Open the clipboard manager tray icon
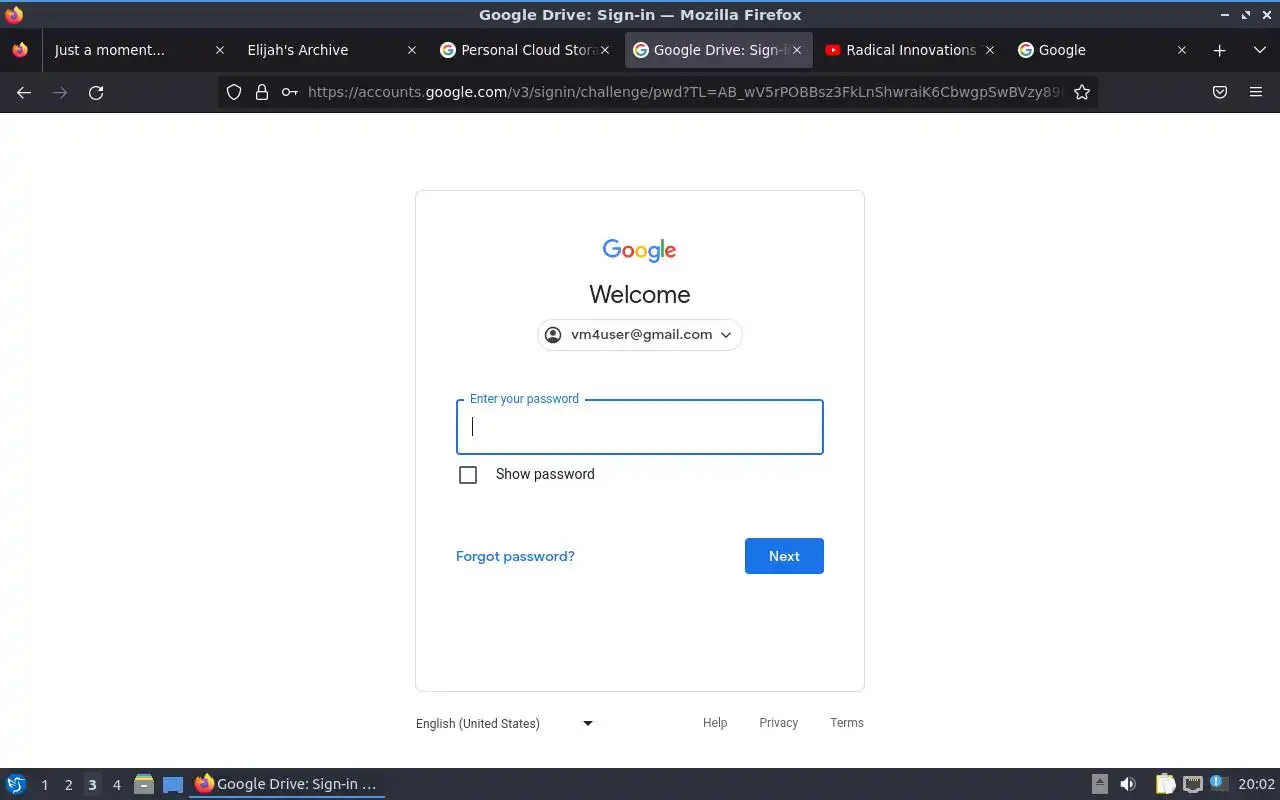Viewport: 1280px width, 800px height. coord(1166,784)
